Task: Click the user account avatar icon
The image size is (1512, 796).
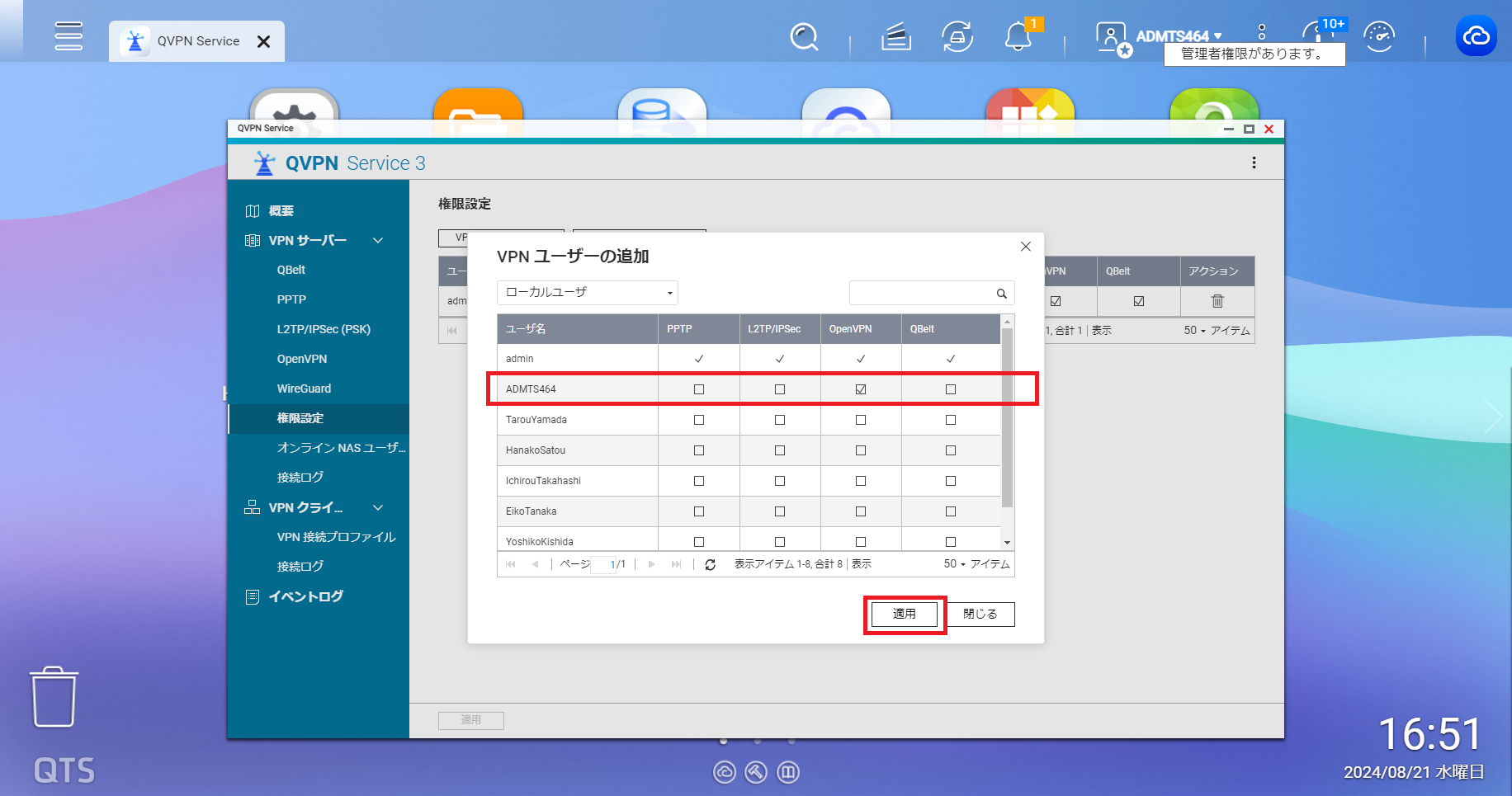Action: tap(1113, 38)
